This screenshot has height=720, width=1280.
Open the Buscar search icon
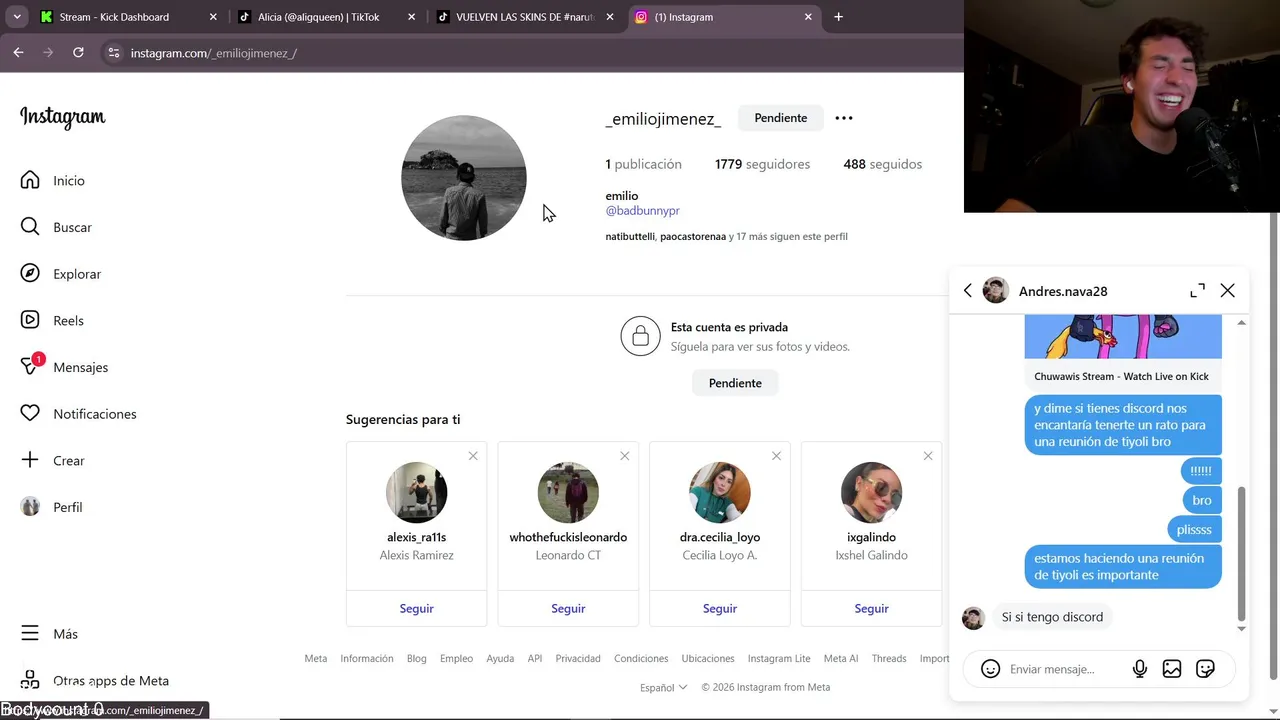pos(30,227)
